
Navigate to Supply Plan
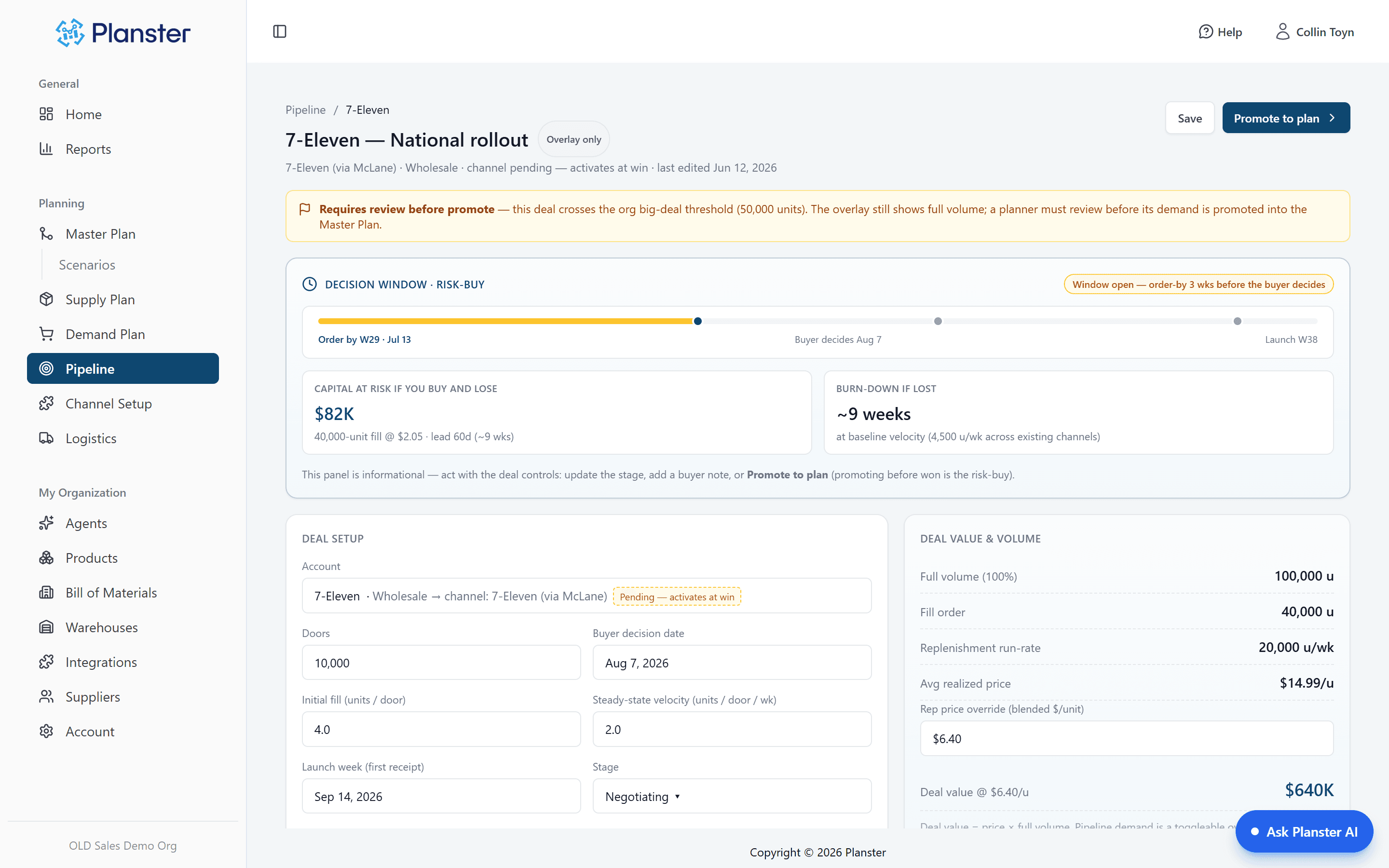(123, 299)
